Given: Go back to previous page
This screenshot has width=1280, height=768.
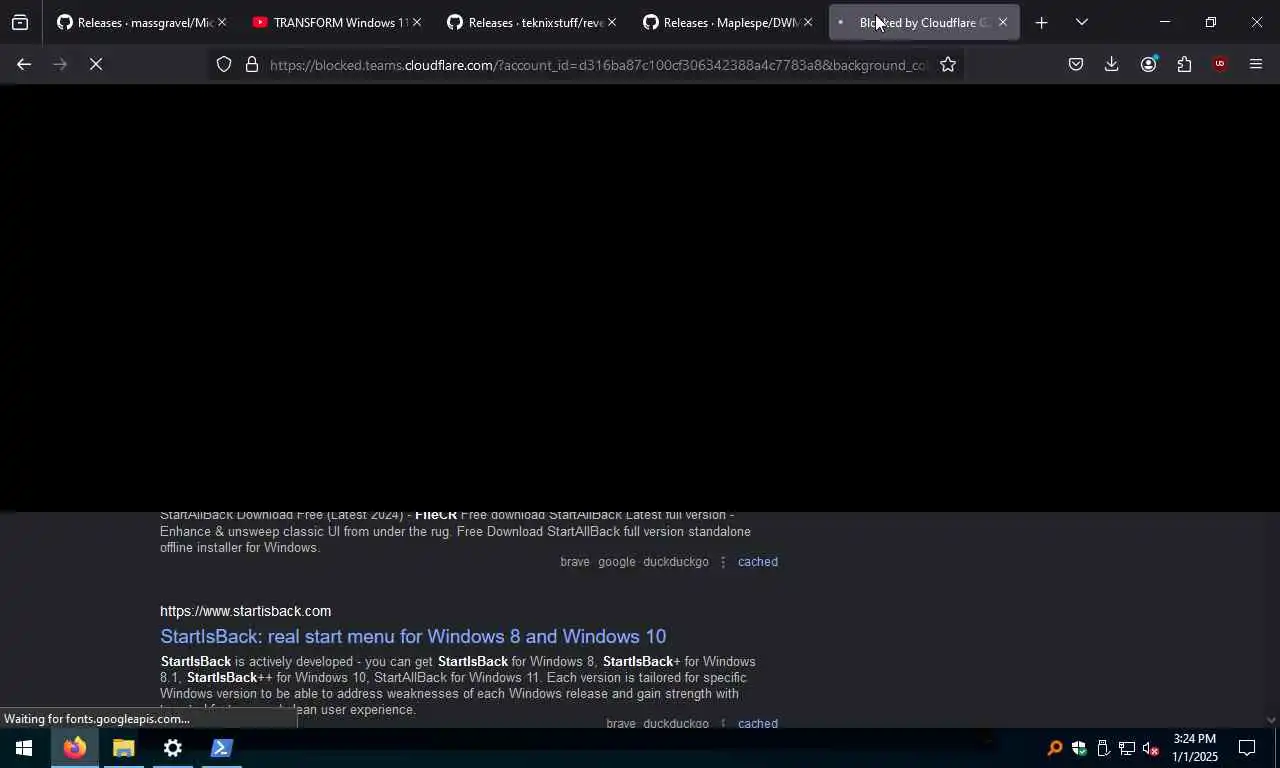Looking at the screenshot, I should pos(24,64).
